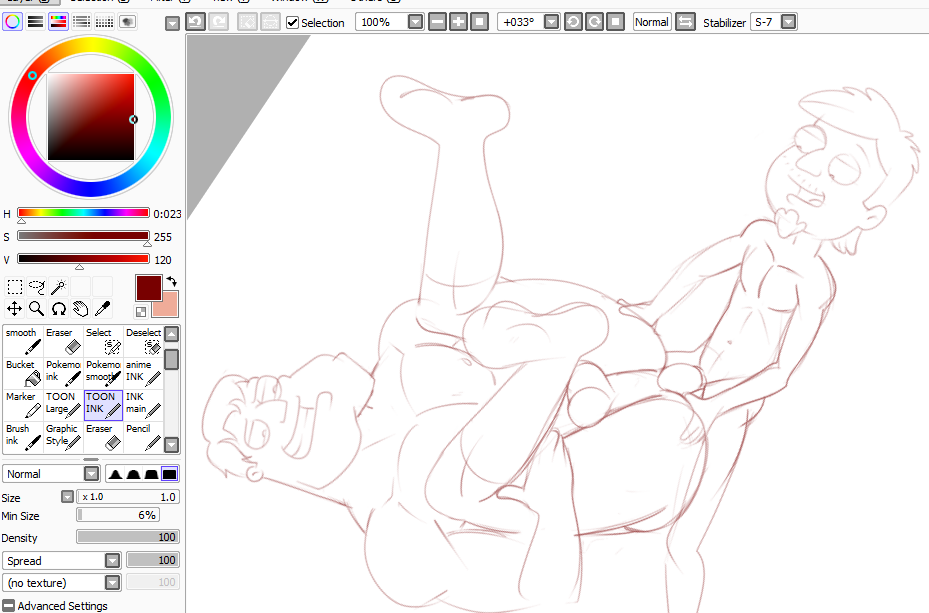Select the Hand pan tool
The width and height of the screenshot is (929, 613).
click(80, 309)
